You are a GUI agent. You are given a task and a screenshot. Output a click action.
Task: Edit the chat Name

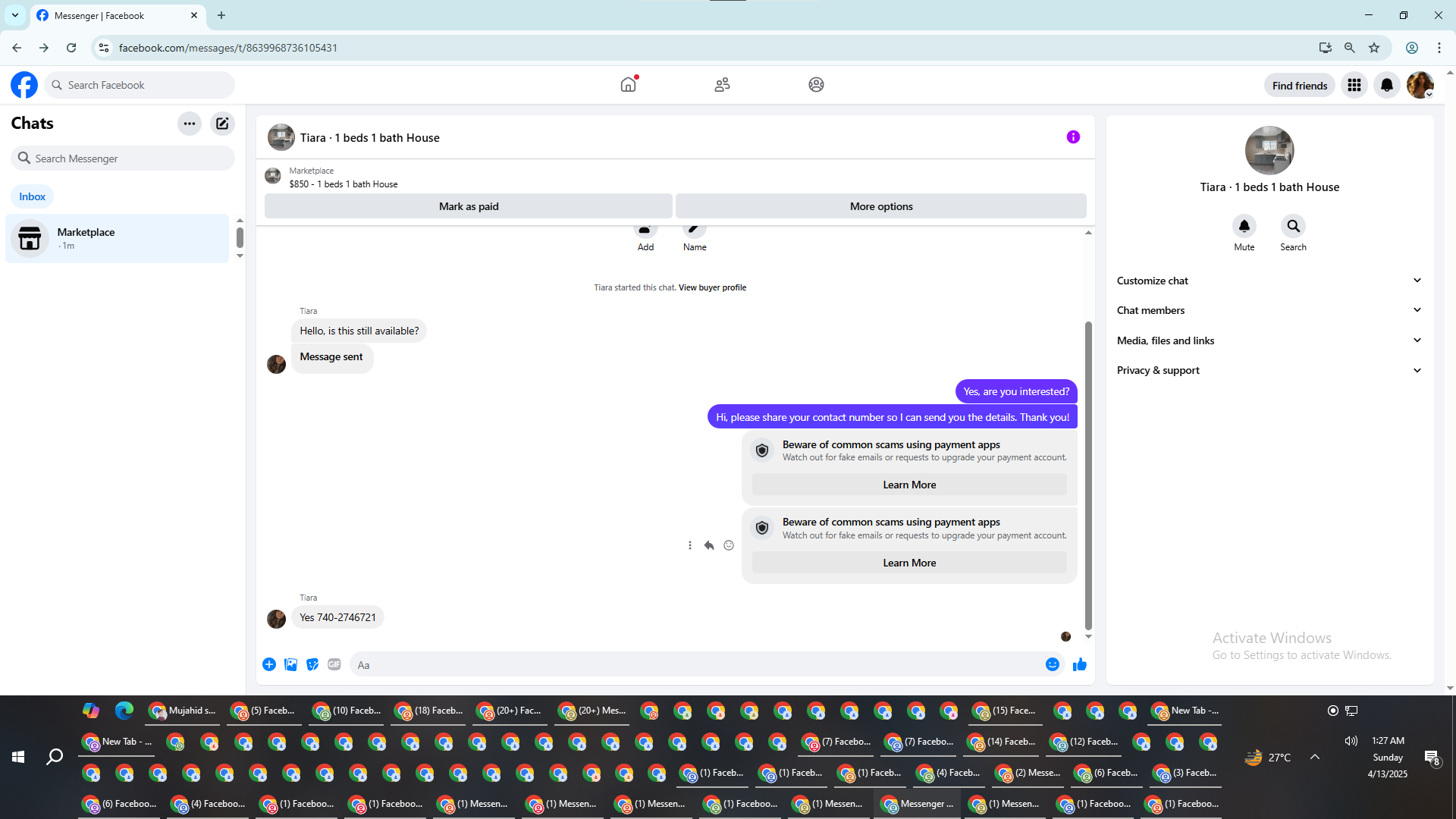pos(695,237)
